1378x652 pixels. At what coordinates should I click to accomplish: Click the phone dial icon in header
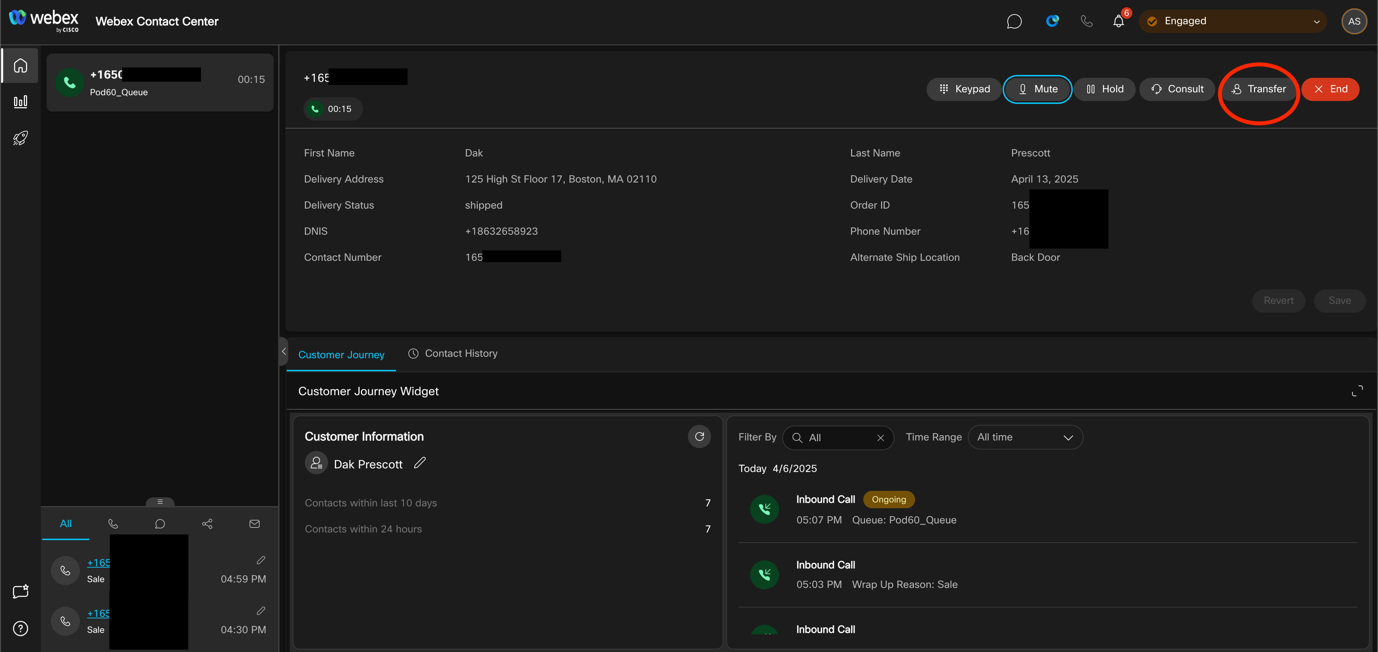point(1086,21)
